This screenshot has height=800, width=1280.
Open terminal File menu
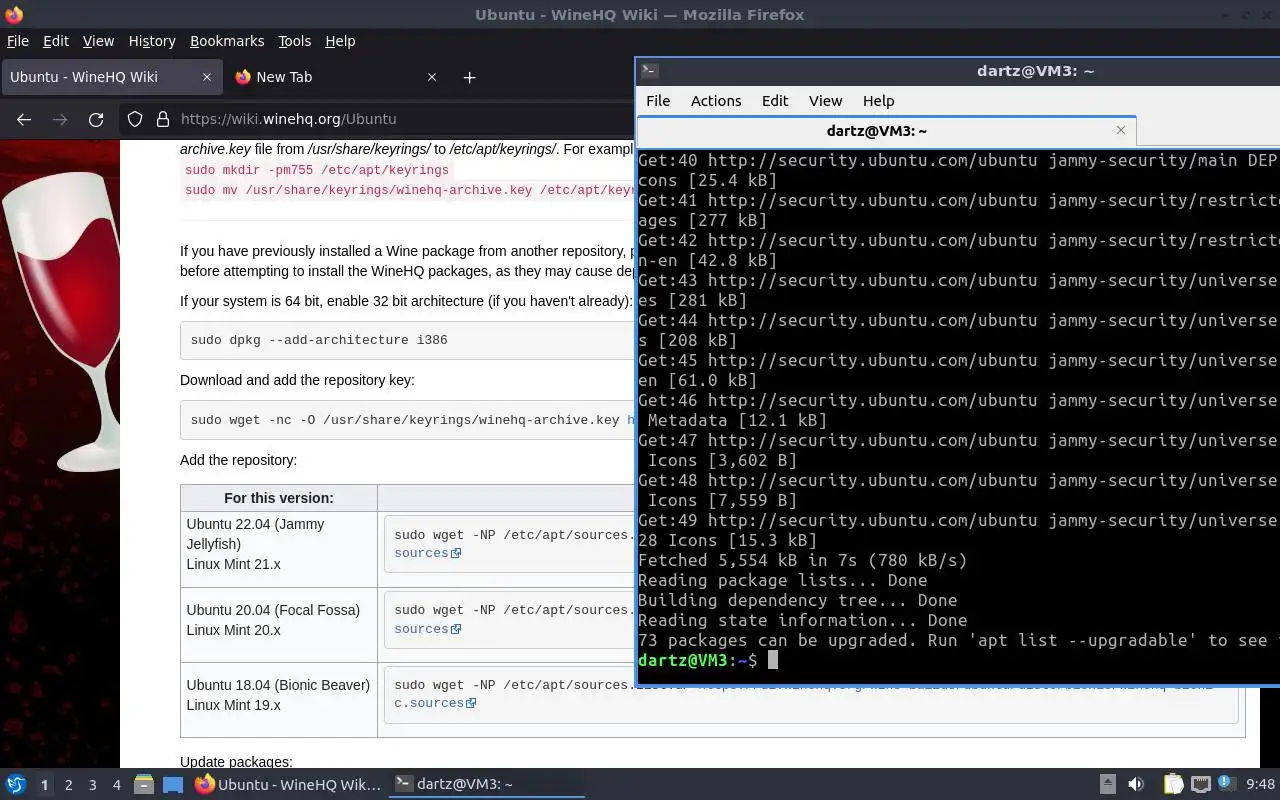658,101
